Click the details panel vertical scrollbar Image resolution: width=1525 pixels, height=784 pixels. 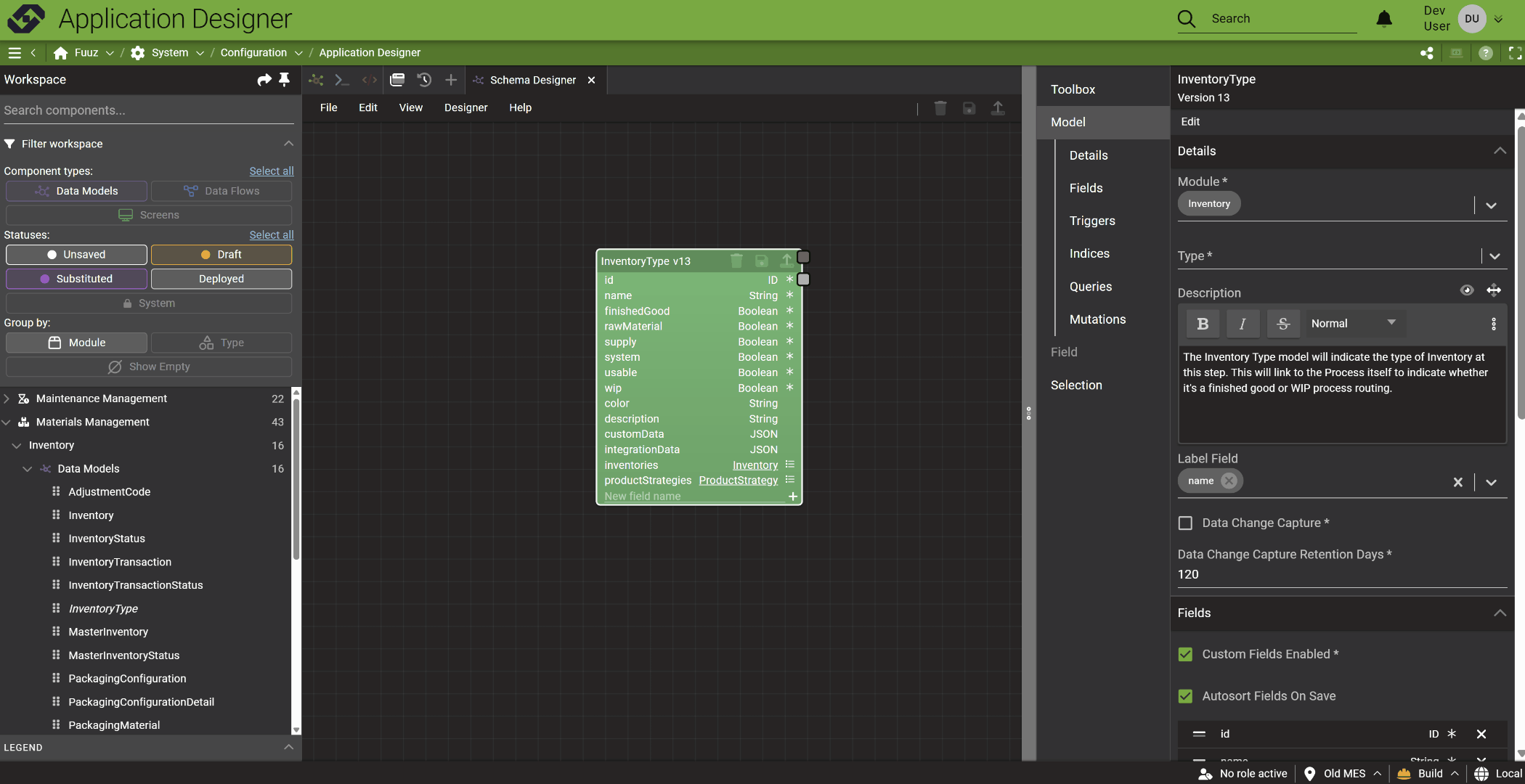coord(1520,276)
